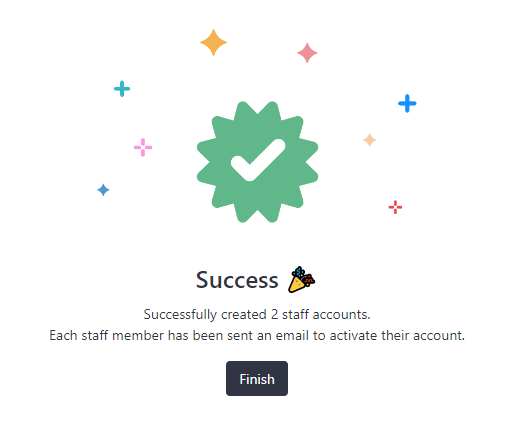Click the activation email notice text
This screenshot has height=442, width=522.
[x=257, y=335]
